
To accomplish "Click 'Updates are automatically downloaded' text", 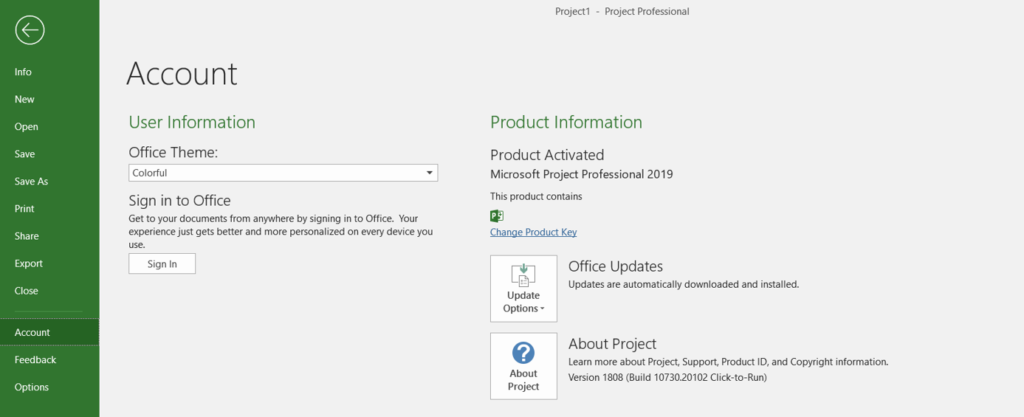I will point(684,285).
